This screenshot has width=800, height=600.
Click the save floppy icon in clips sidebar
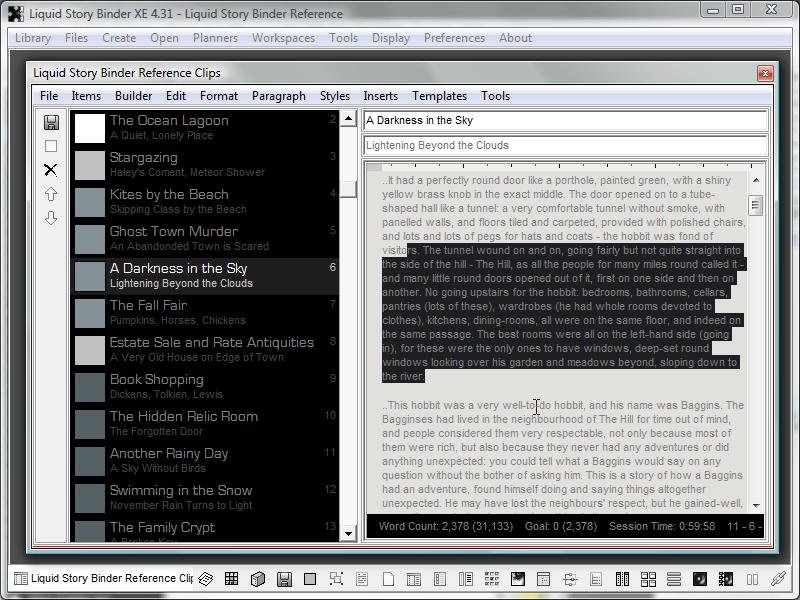click(x=51, y=122)
